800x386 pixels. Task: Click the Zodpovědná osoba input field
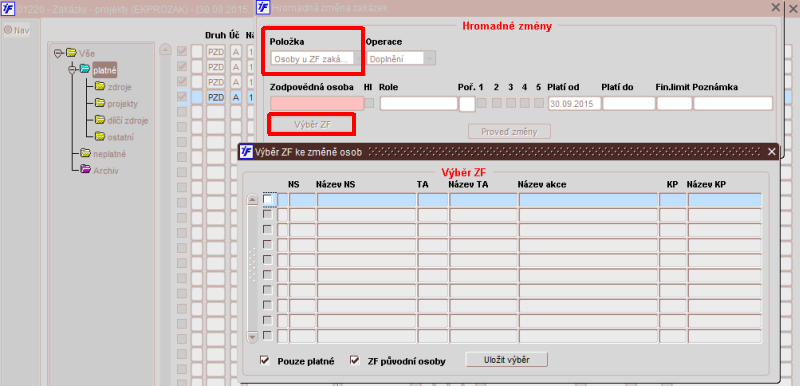pyautogui.click(x=317, y=104)
